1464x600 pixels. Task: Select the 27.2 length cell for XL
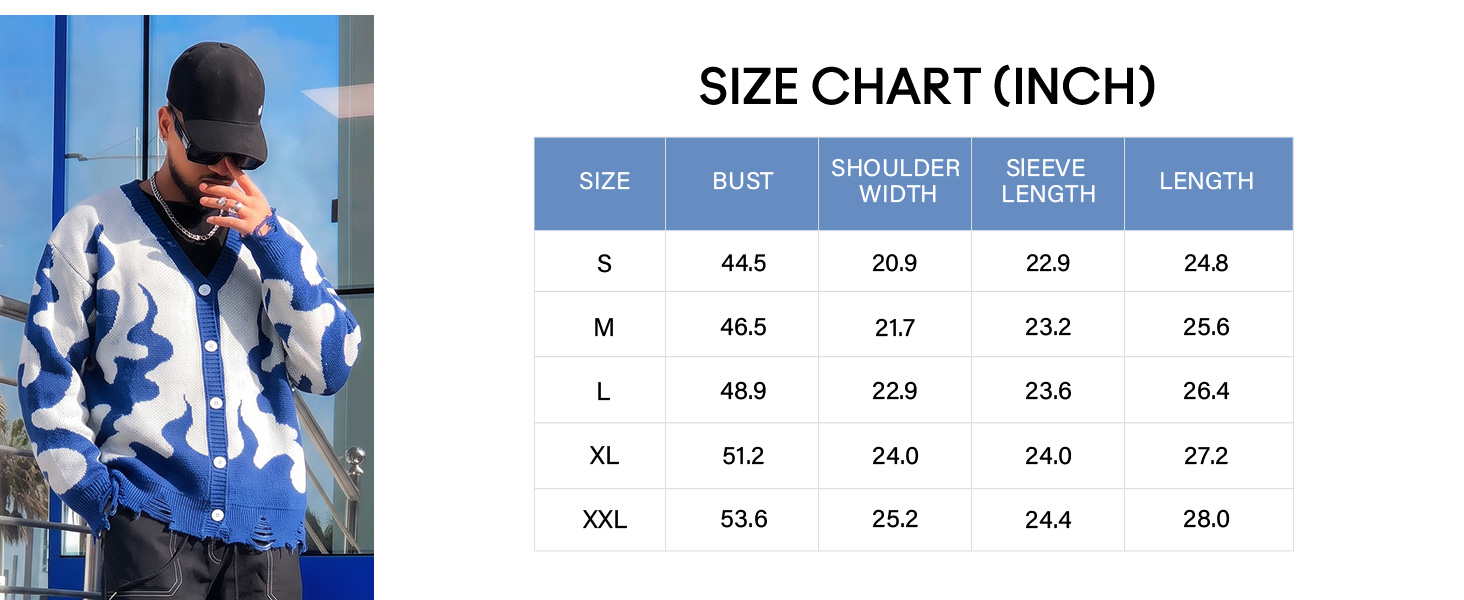(x=1207, y=456)
